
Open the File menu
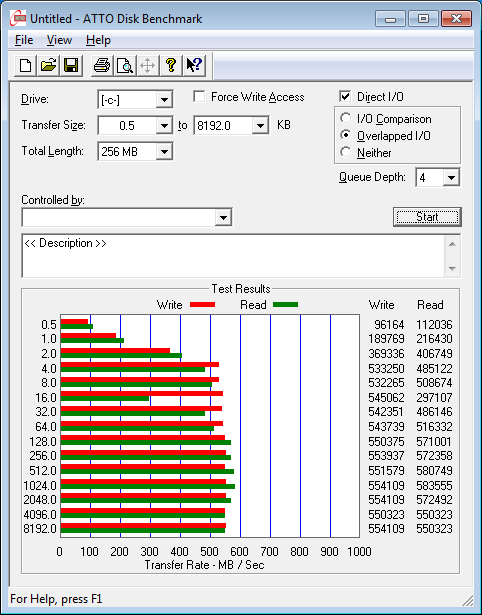coord(24,40)
